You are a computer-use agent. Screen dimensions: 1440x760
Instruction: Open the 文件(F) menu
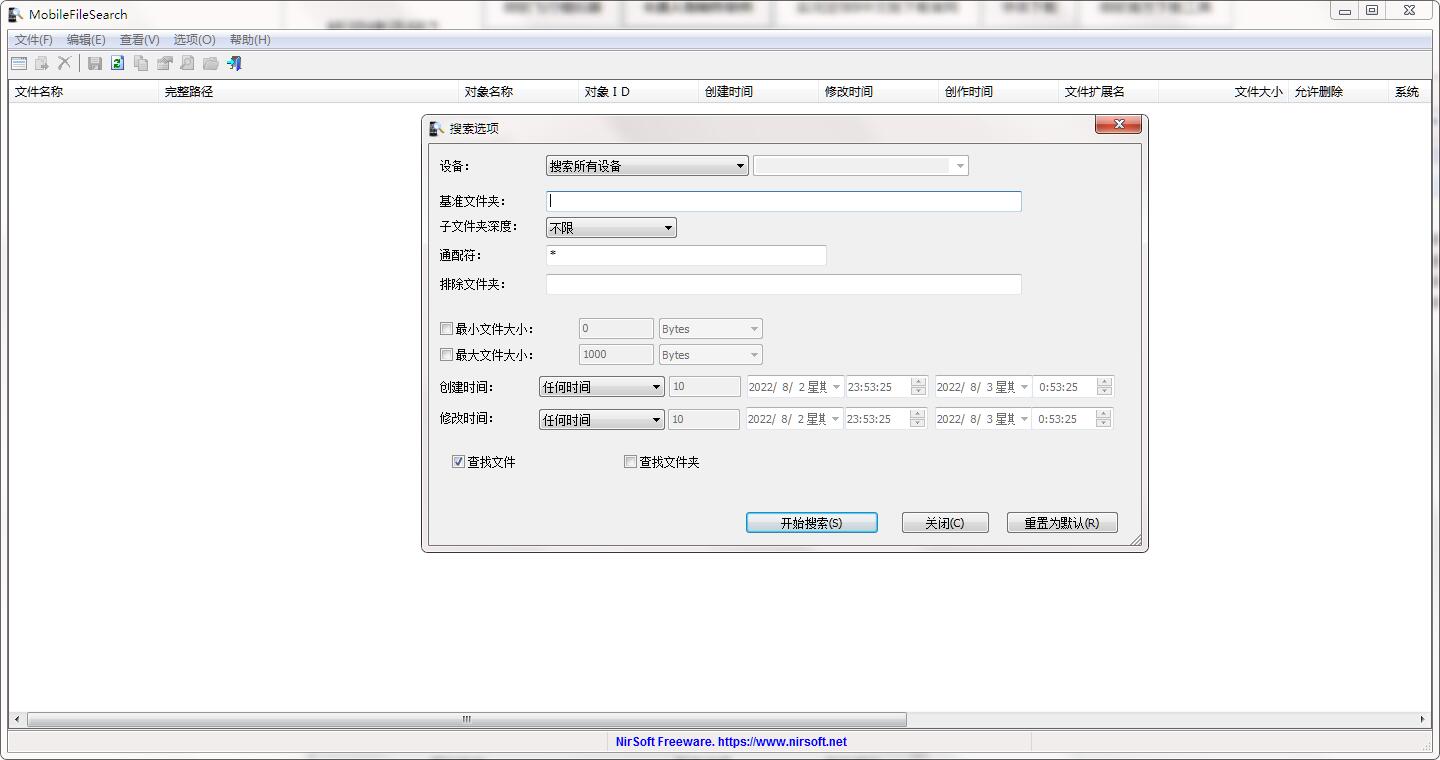pos(33,40)
